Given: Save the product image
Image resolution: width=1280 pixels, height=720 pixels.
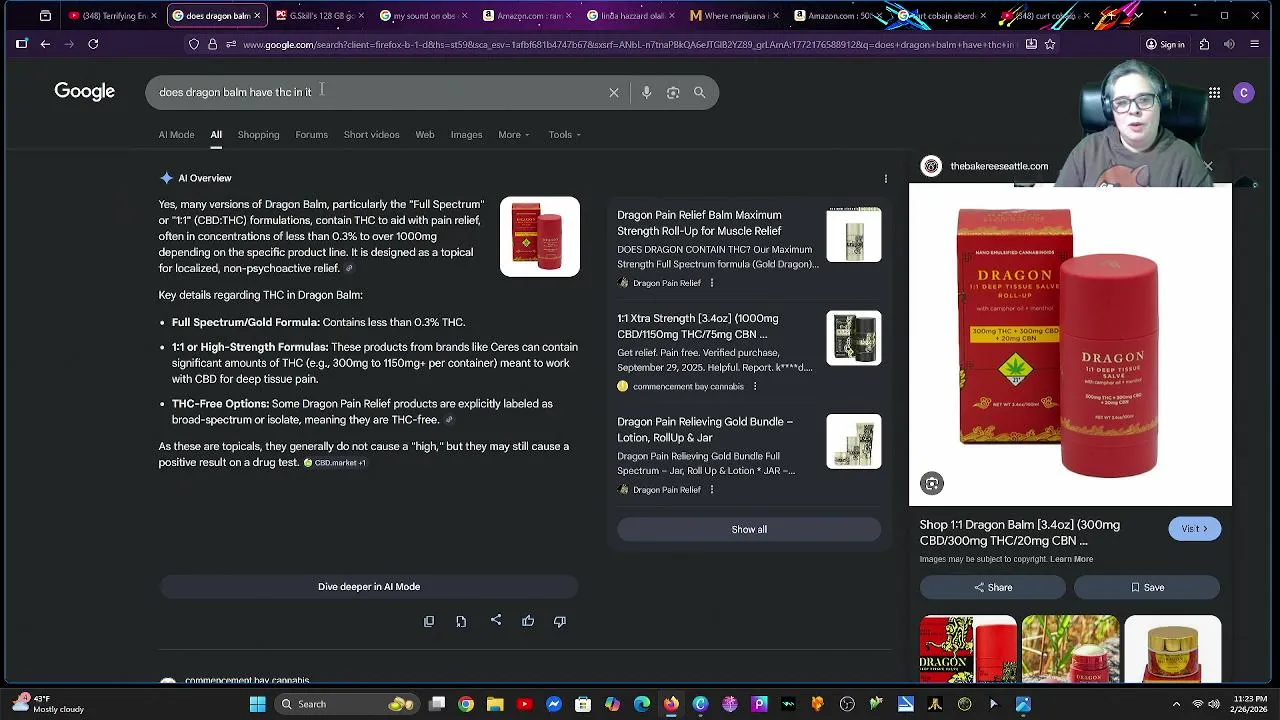Looking at the screenshot, I should tap(1147, 588).
